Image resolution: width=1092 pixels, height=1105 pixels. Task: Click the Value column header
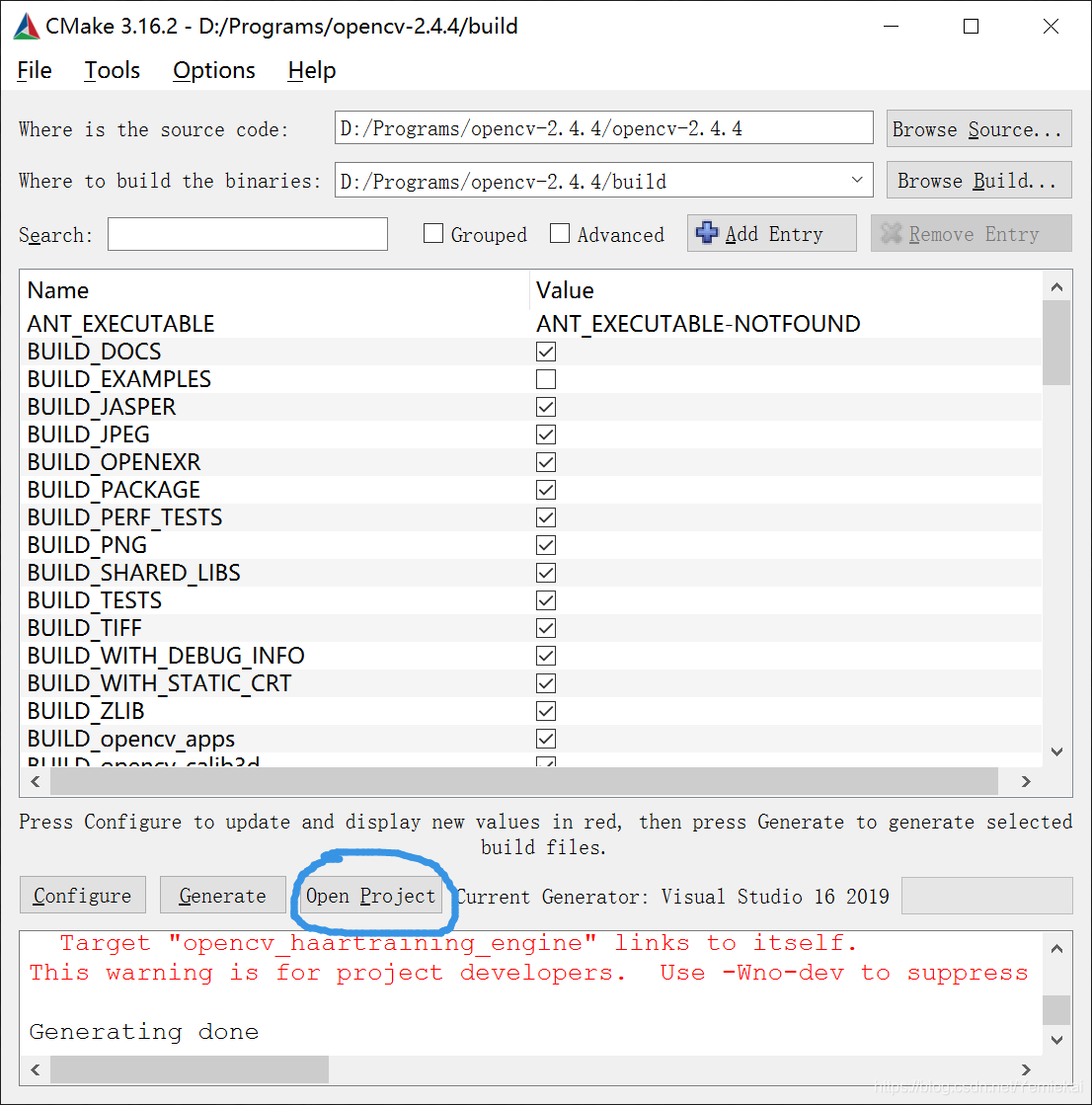pyautogui.click(x=565, y=290)
